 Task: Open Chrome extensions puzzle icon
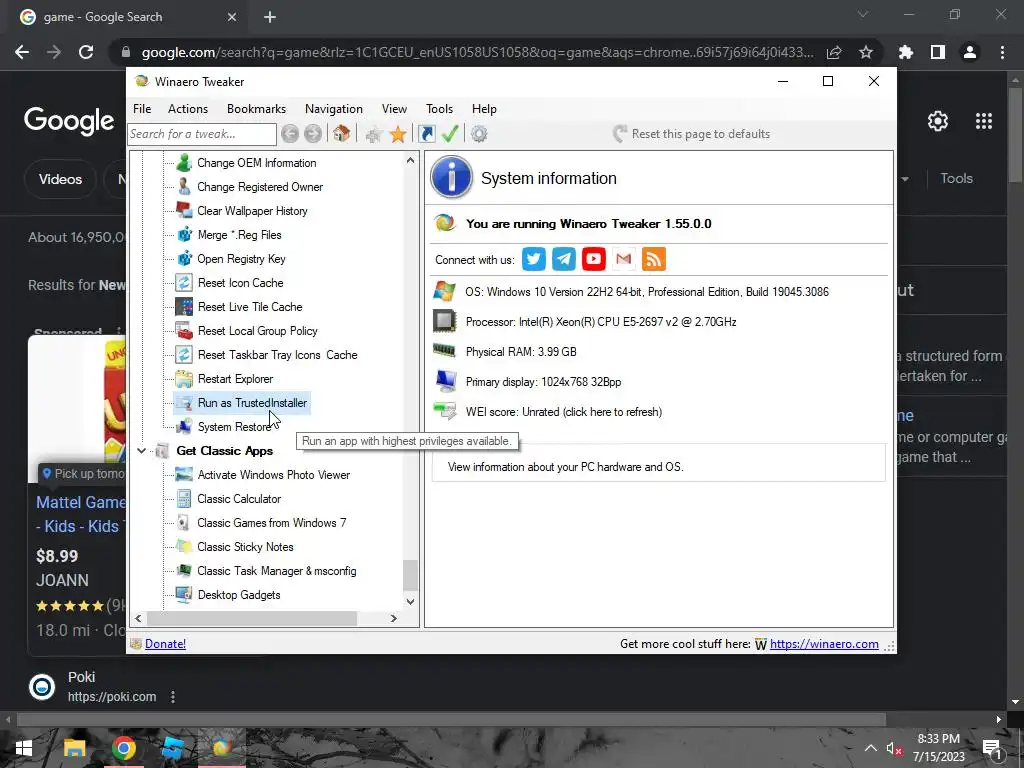point(906,52)
